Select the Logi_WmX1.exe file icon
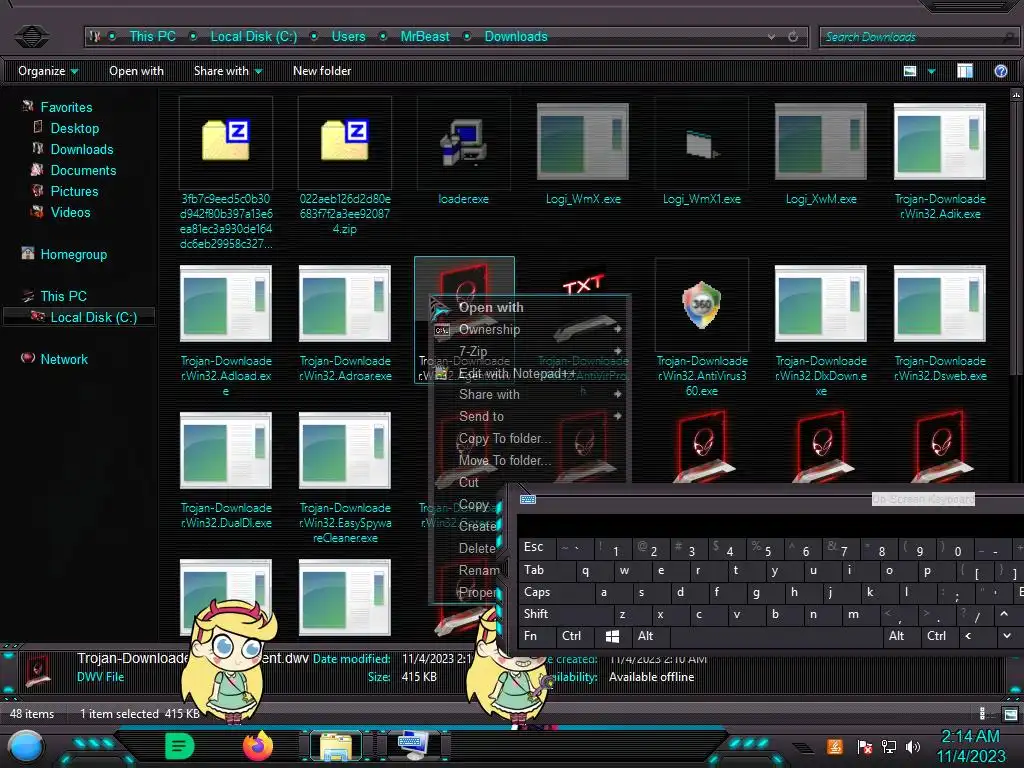Screen dimensions: 1024x768 coord(702,143)
